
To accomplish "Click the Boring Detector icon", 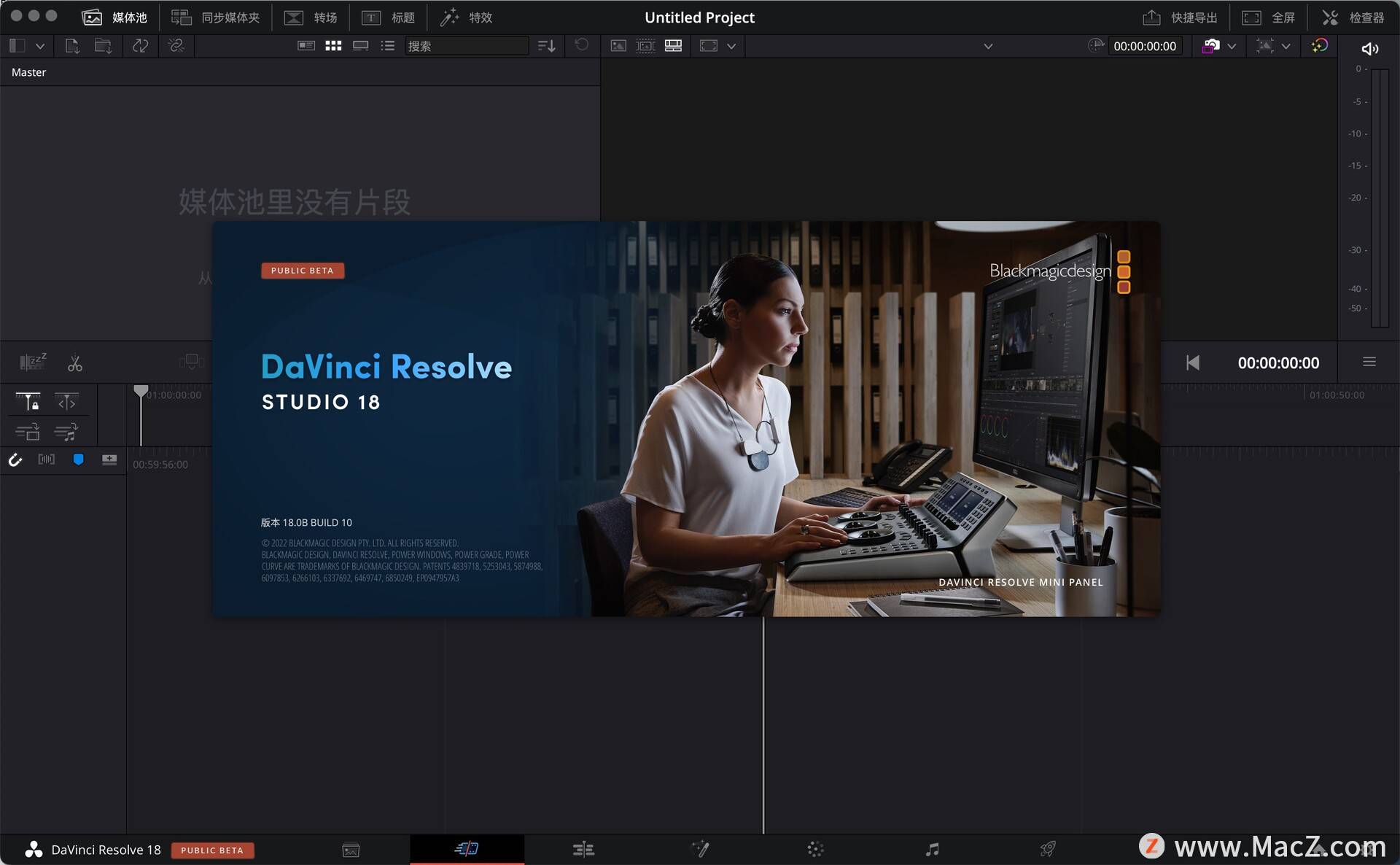I will 33,361.
